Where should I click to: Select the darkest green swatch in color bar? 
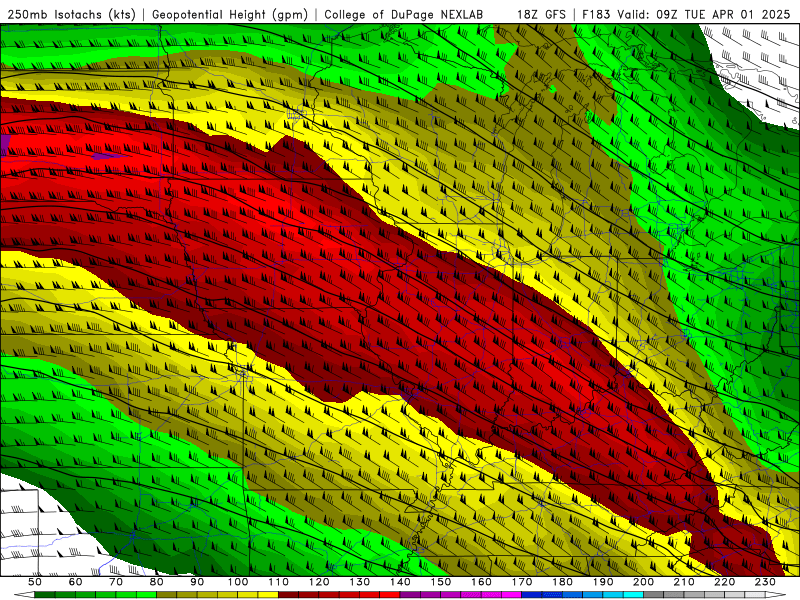click(x=45, y=594)
